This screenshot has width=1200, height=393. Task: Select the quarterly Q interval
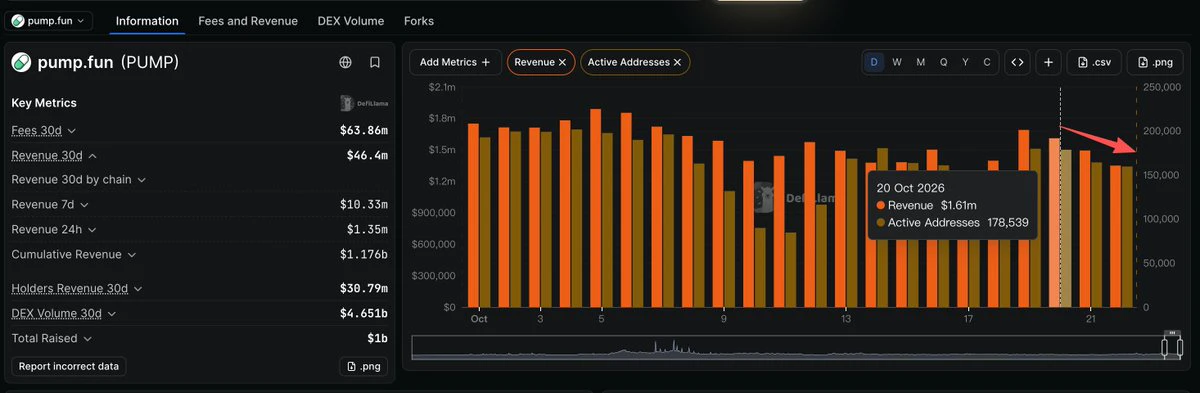(x=943, y=62)
